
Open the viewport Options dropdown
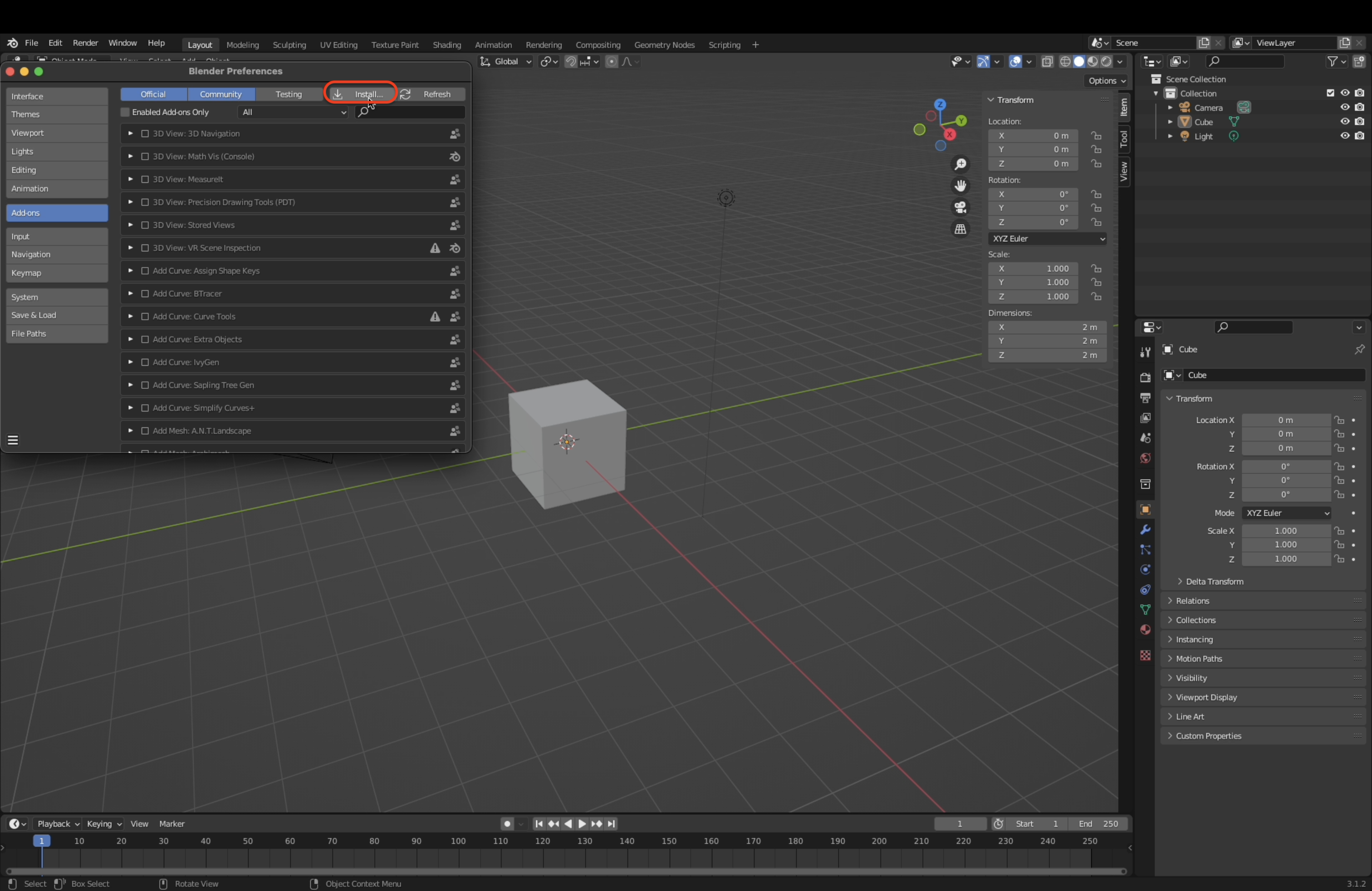click(x=1106, y=81)
